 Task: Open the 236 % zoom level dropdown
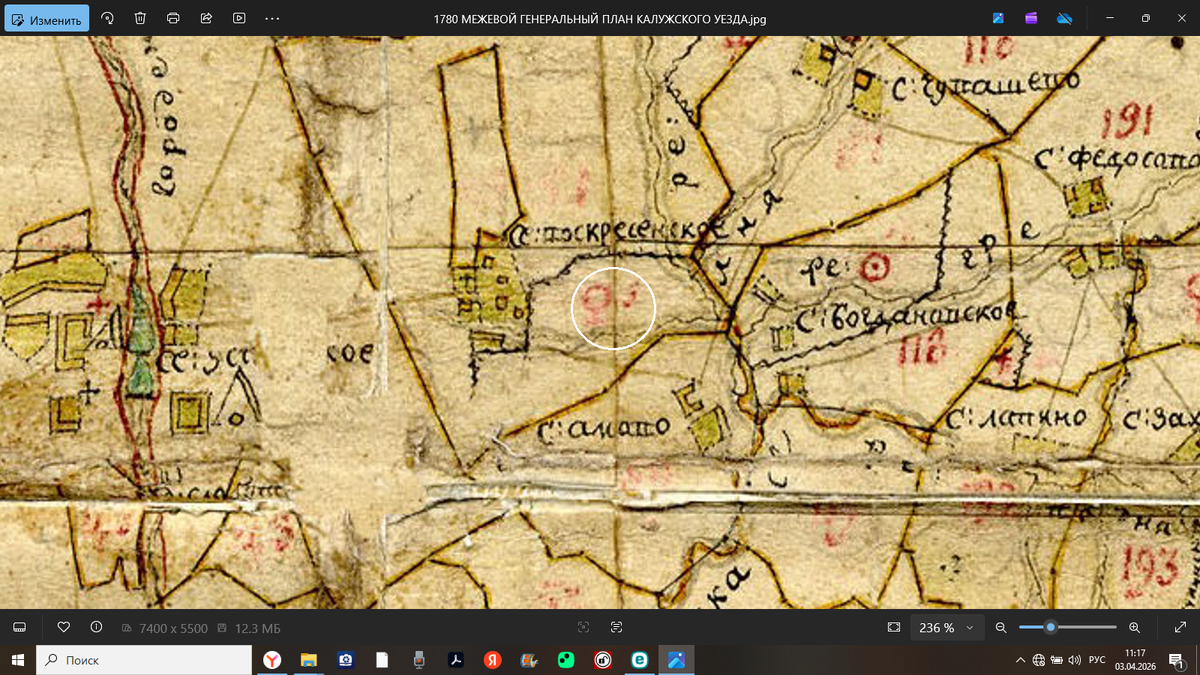click(x=947, y=627)
